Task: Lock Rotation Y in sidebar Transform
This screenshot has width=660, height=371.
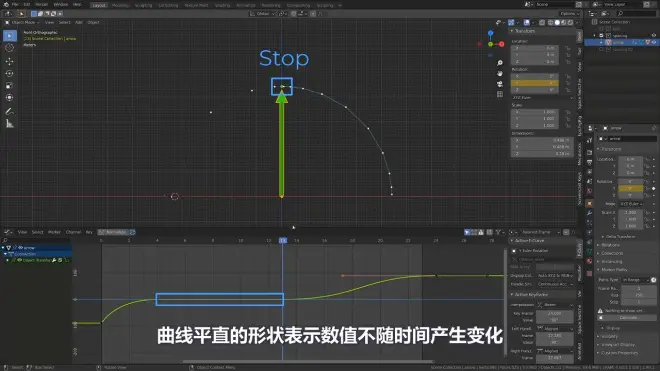Action: coord(567,83)
